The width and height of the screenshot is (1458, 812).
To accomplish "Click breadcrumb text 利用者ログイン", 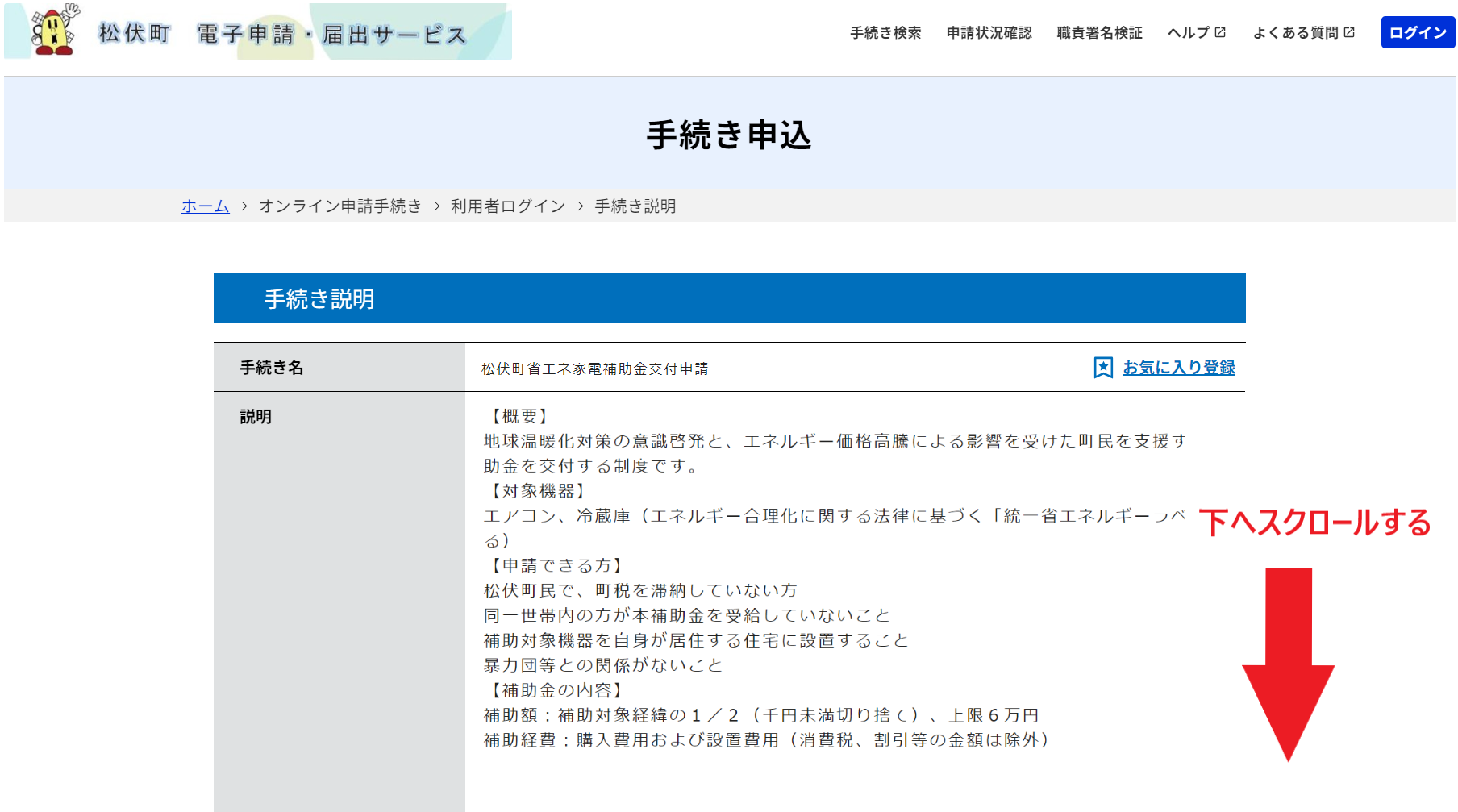I will [508, 206].
